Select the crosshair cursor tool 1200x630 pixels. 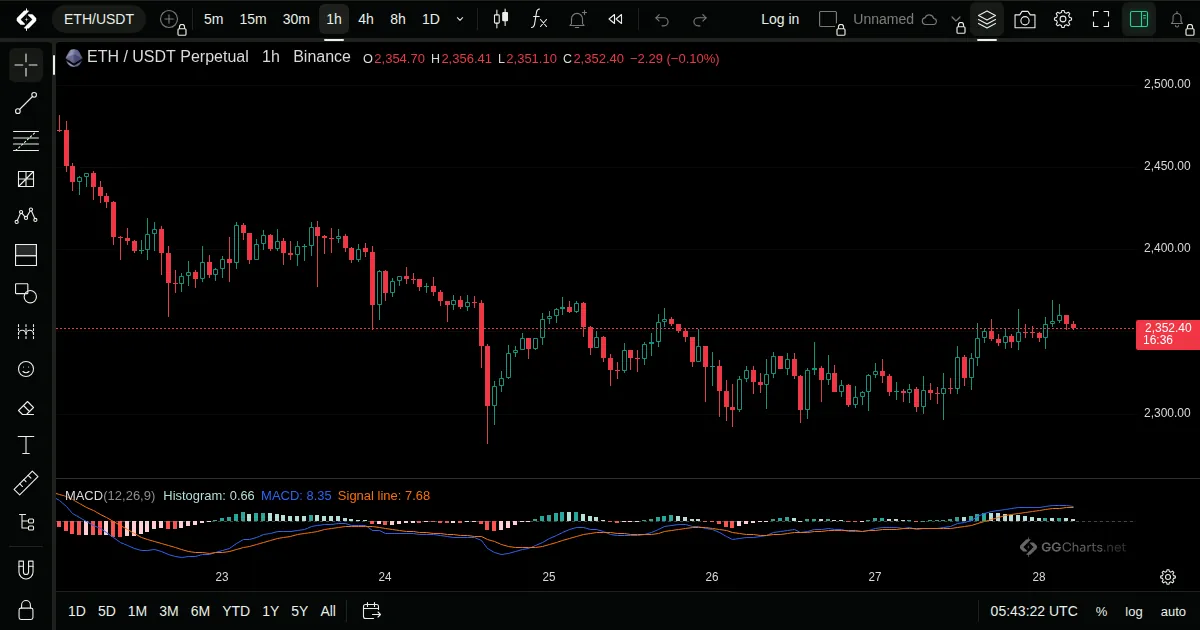pos(26,65)
